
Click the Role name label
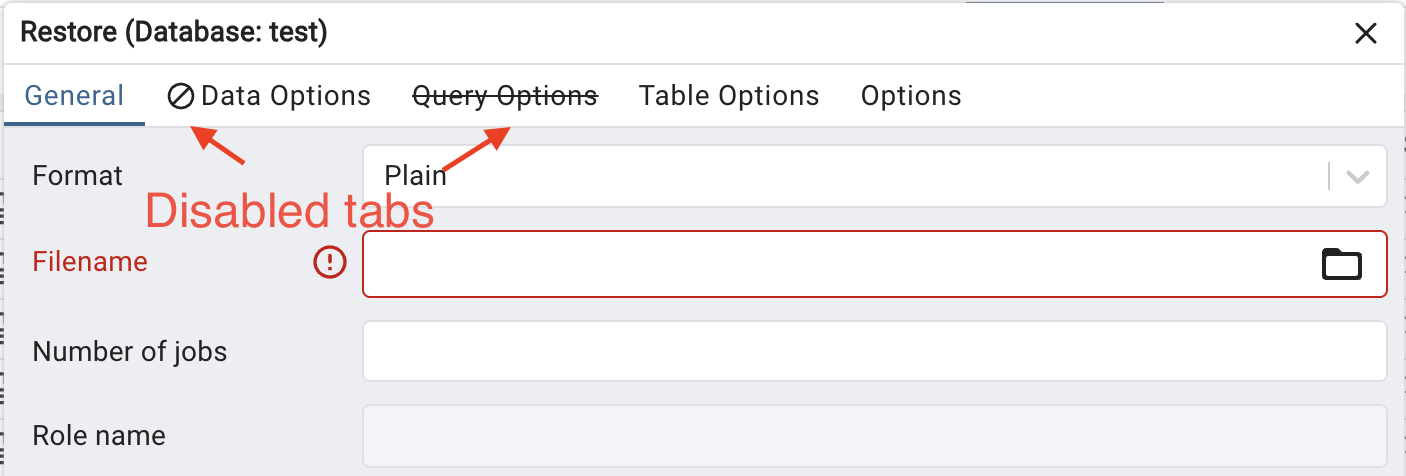coord(99,436)
